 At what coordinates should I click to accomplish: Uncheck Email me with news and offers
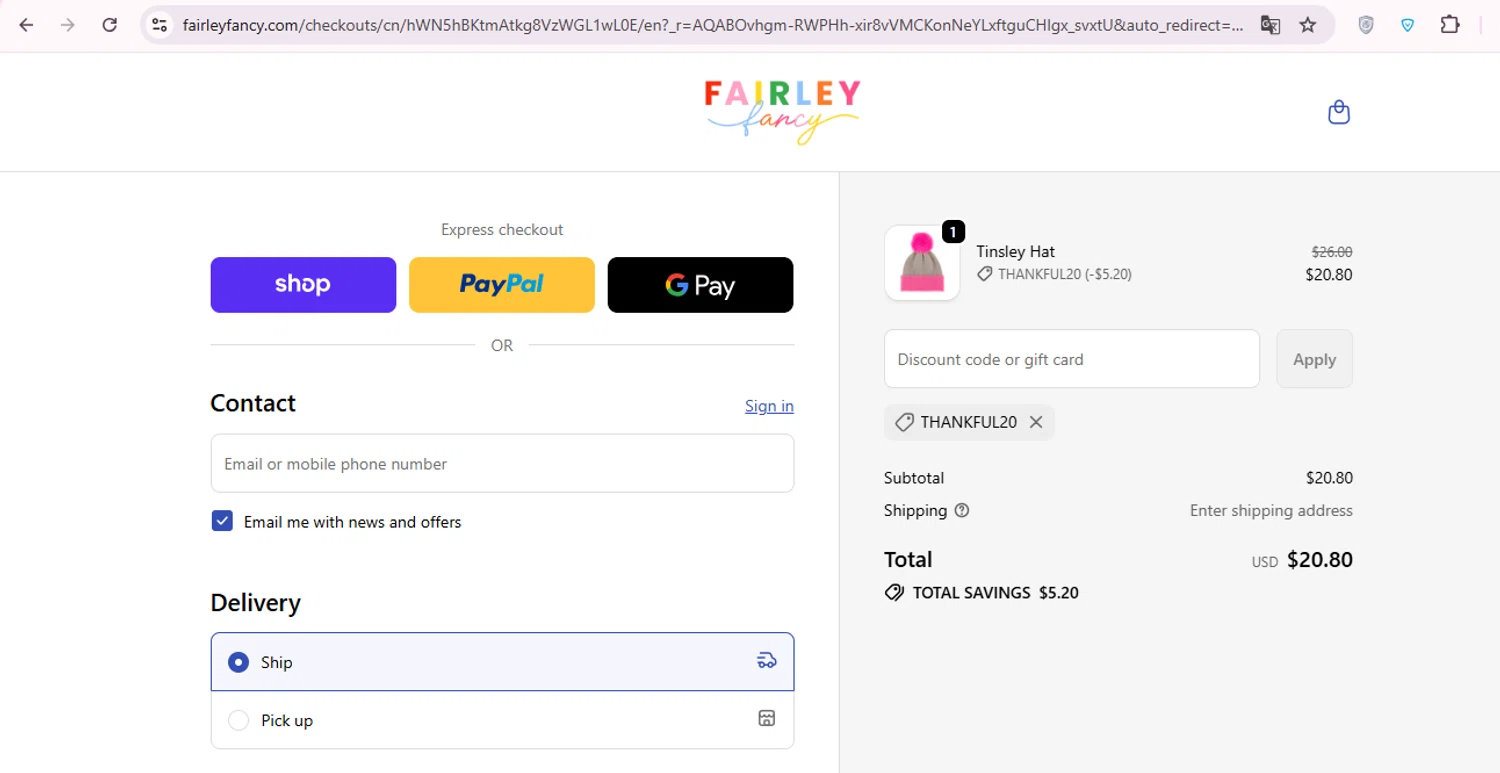222,521
